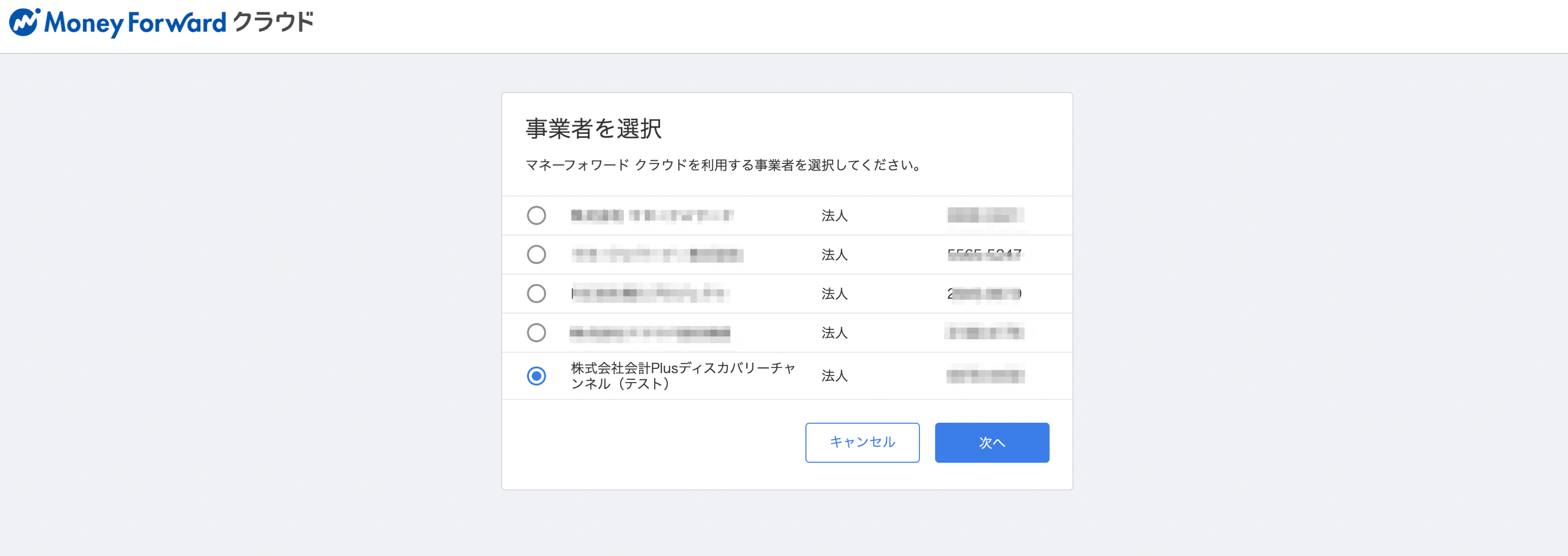Click the キャンセル button

pyautogui.click(x=862, y=442)
